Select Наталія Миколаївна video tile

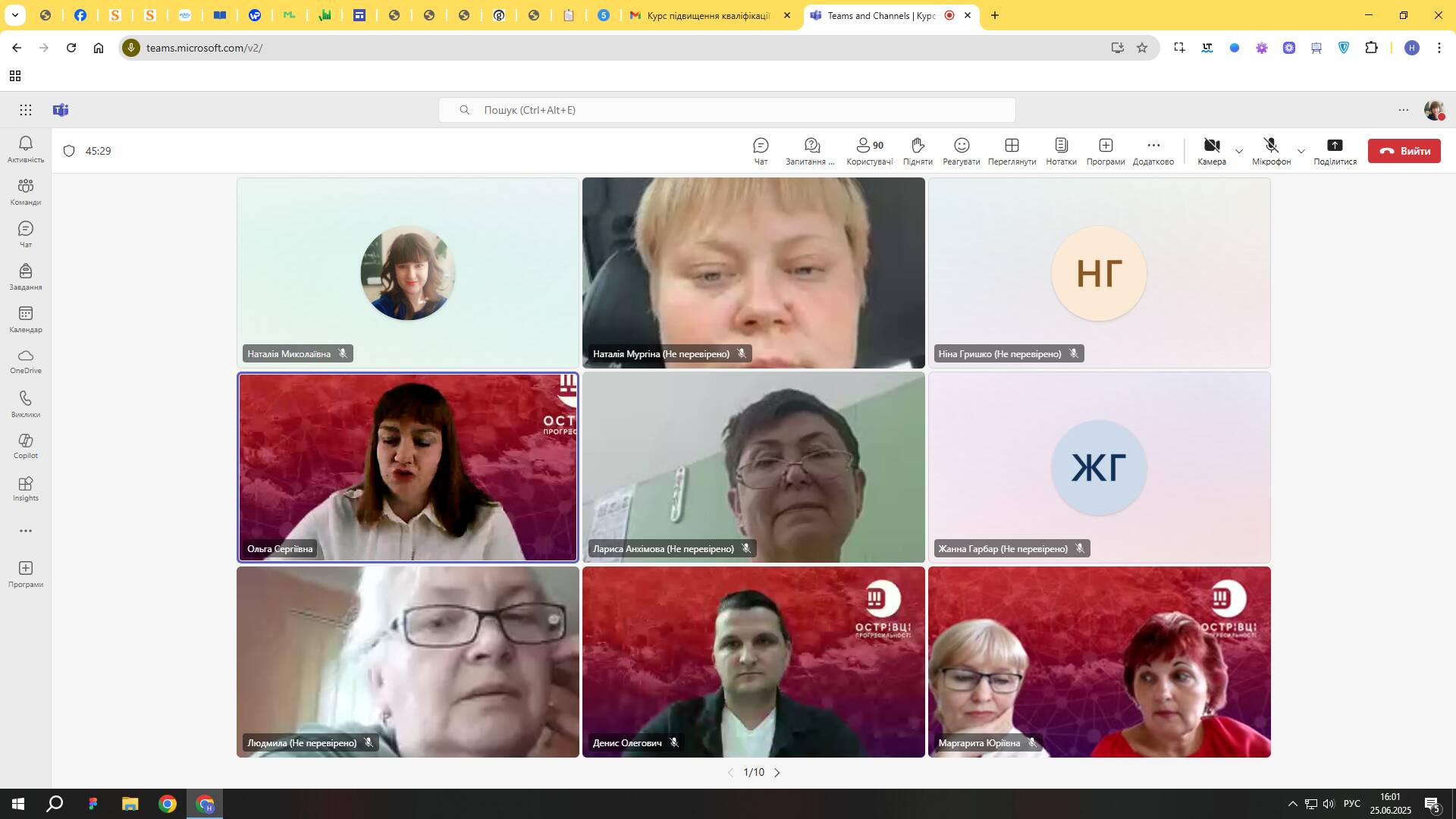click(x=408, y=273)
